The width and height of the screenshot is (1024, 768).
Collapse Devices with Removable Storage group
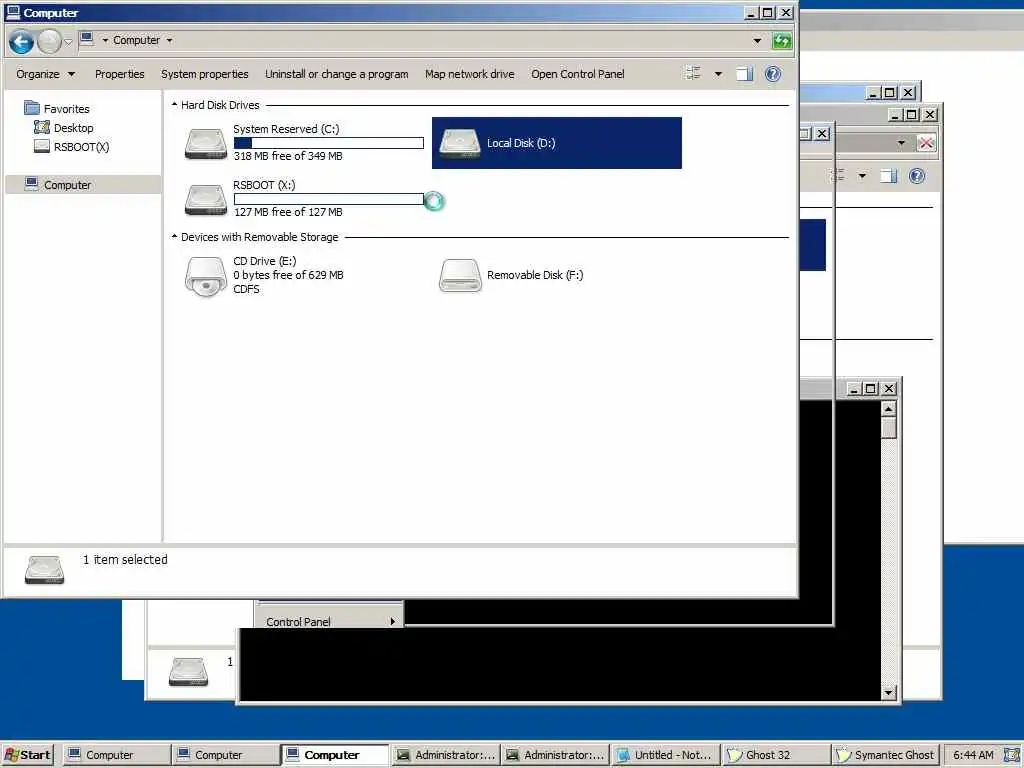tap(174, 236)
